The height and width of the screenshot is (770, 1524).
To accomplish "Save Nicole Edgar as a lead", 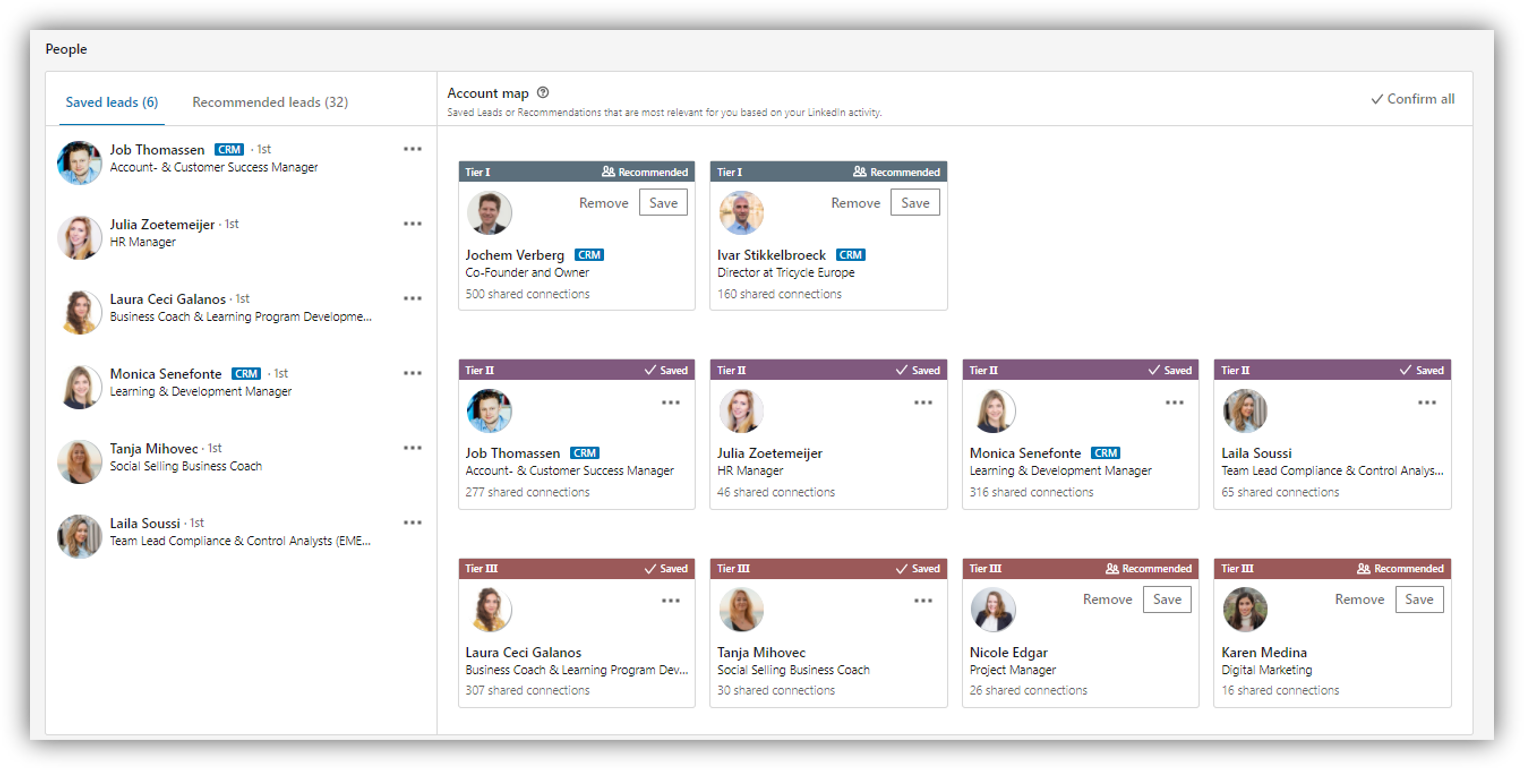I will pos(1167,600).
